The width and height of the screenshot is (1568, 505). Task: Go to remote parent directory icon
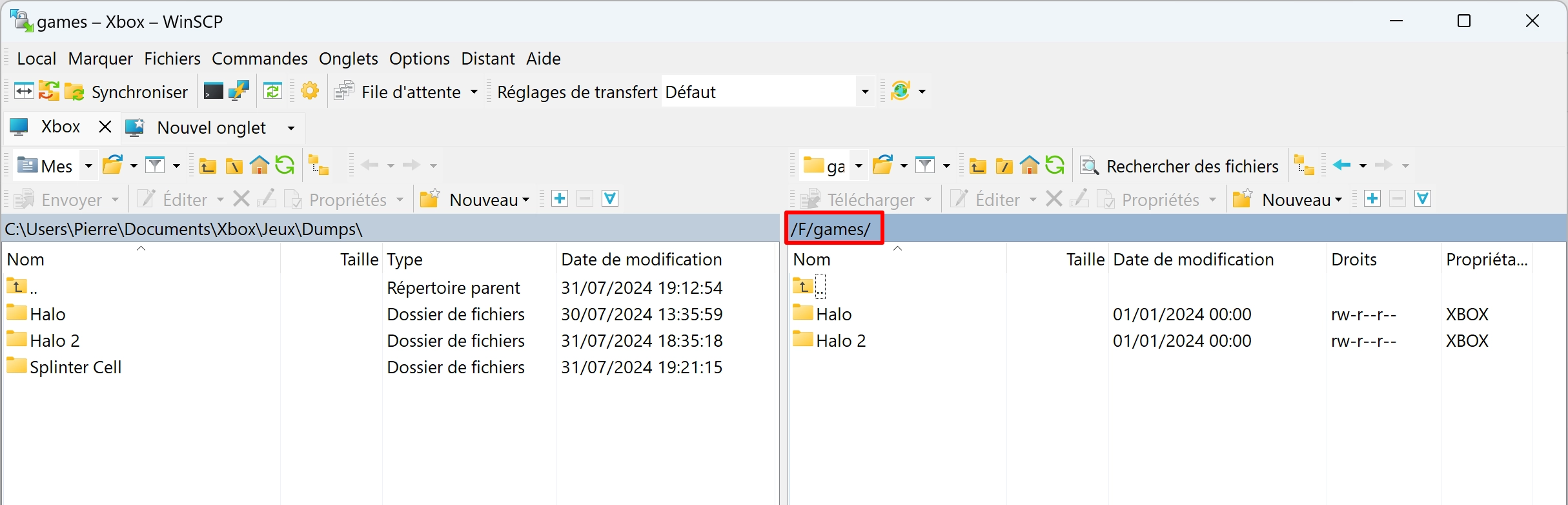pos(978,166)
